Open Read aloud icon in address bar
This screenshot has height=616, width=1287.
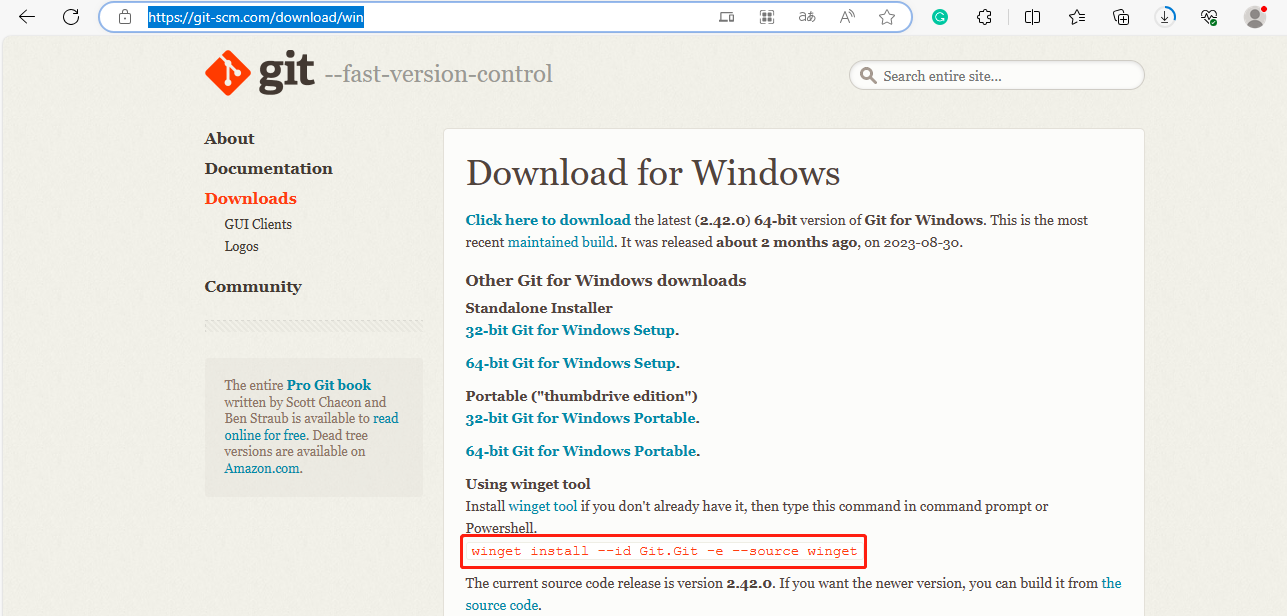[x=847, y=17]
